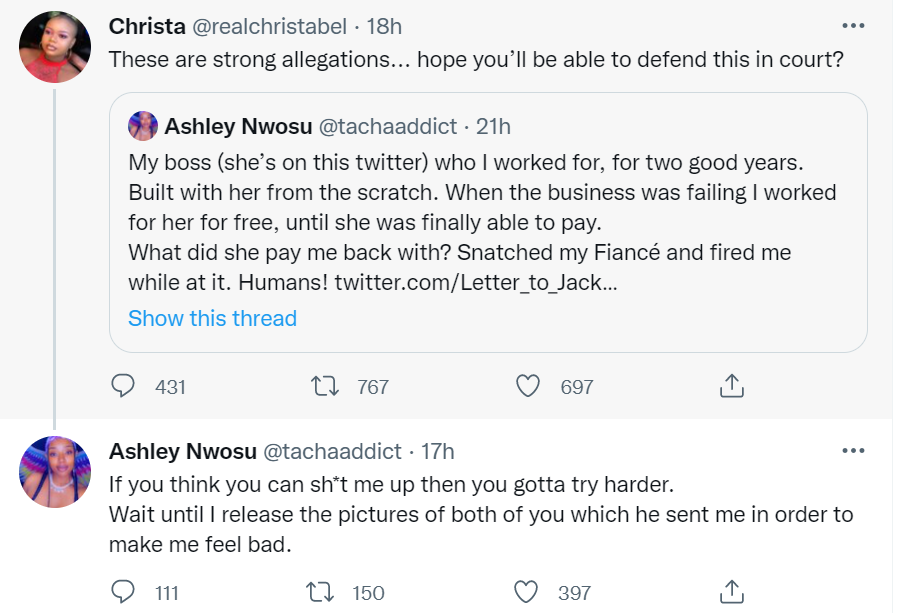This screenshot has height=613, width=906.
Task: Reply to Christa's tweet
Action: pyautogui.click(x=123, y=386)
